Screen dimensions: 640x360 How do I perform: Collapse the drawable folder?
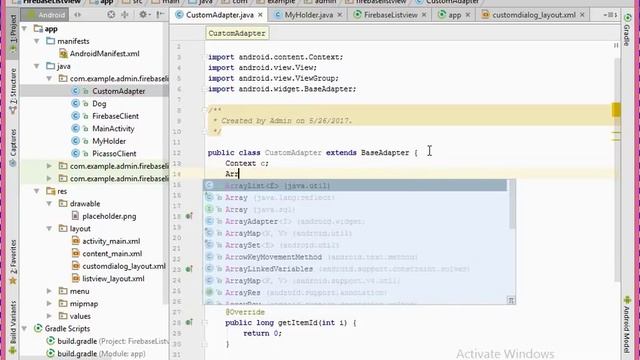click(x=49, y=204)
